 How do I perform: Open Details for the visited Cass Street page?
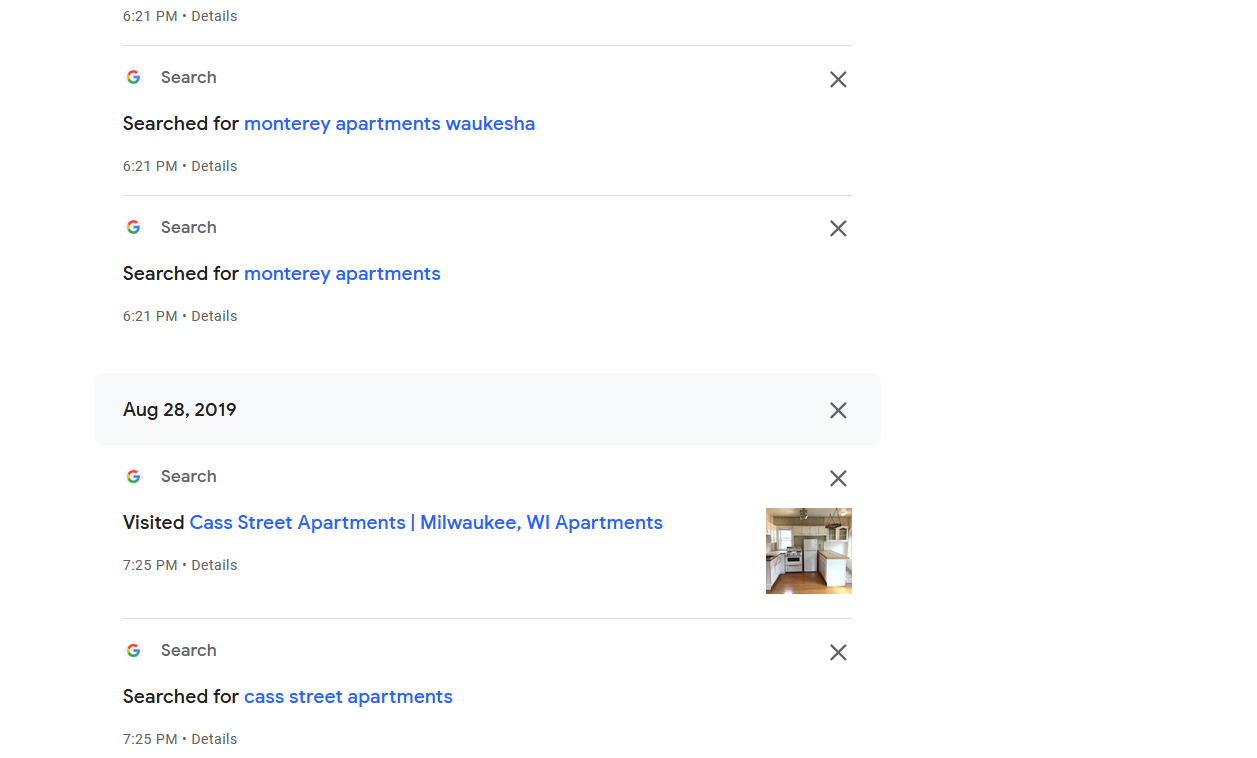click(x=214, y=565)
